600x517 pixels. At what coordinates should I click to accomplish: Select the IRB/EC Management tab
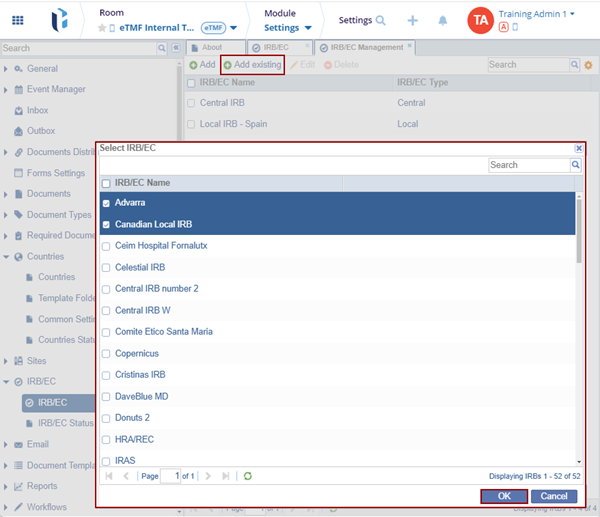[x=367, y=47]
